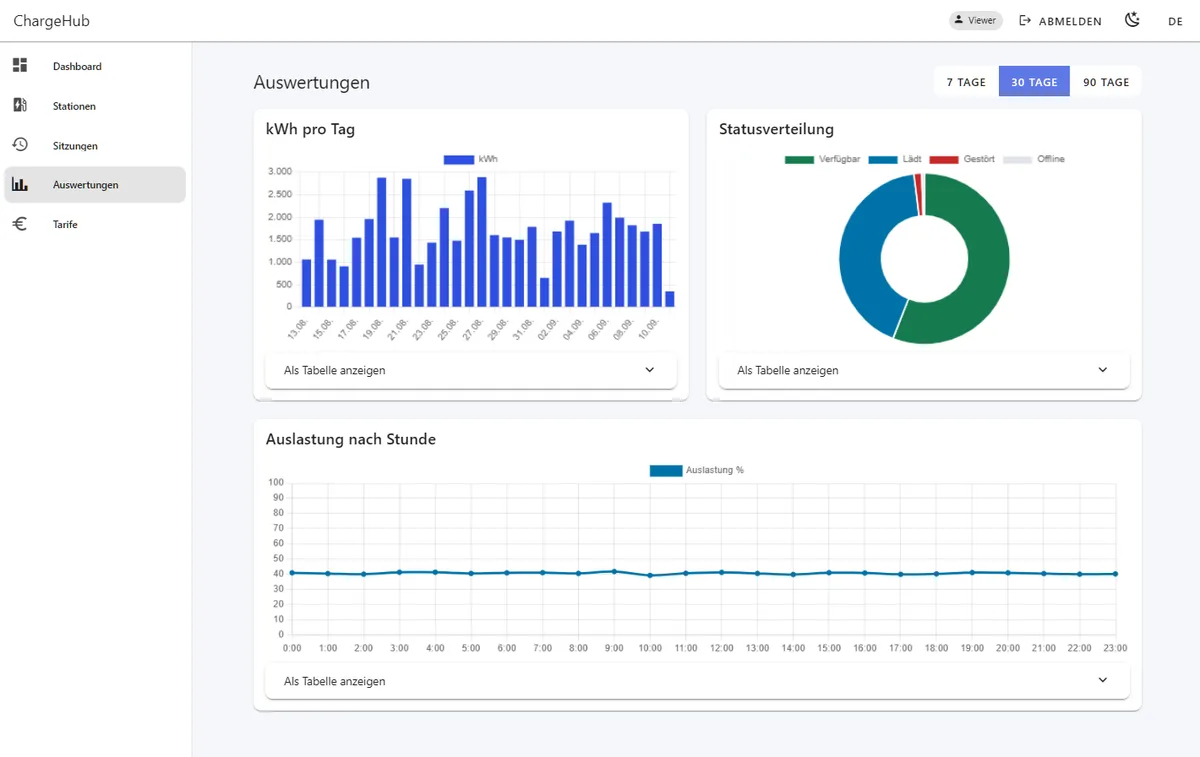Click the Tarife euro icon
The height and width of the screenshot is (757, 1200).
pos(20,224)
